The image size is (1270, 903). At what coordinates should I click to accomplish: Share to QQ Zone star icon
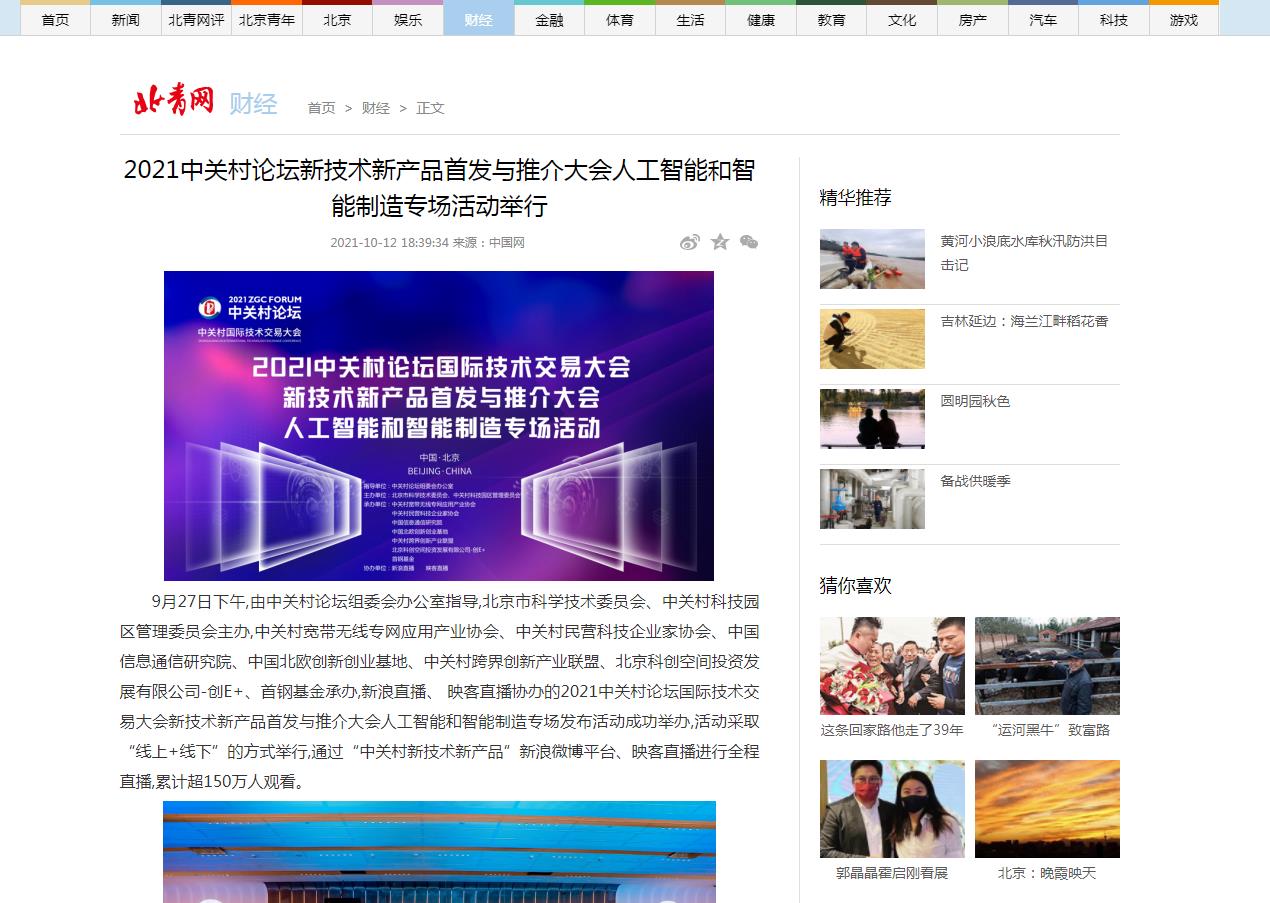[720, 242]
